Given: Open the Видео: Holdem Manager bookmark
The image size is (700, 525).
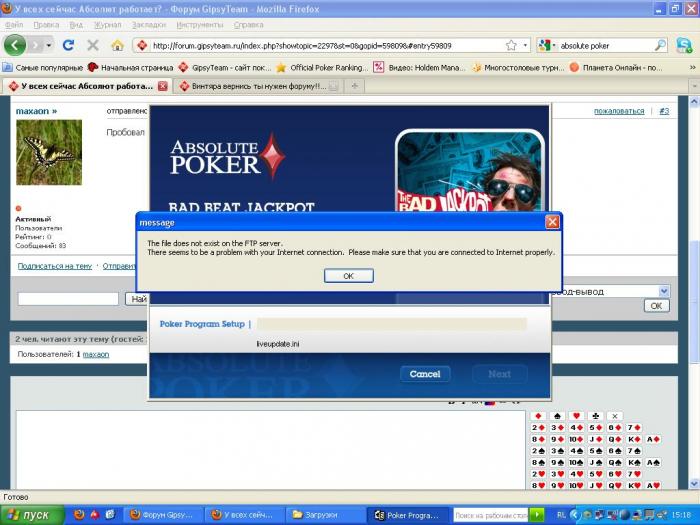Looking at the screenshot, I should [x=420, y=67].
